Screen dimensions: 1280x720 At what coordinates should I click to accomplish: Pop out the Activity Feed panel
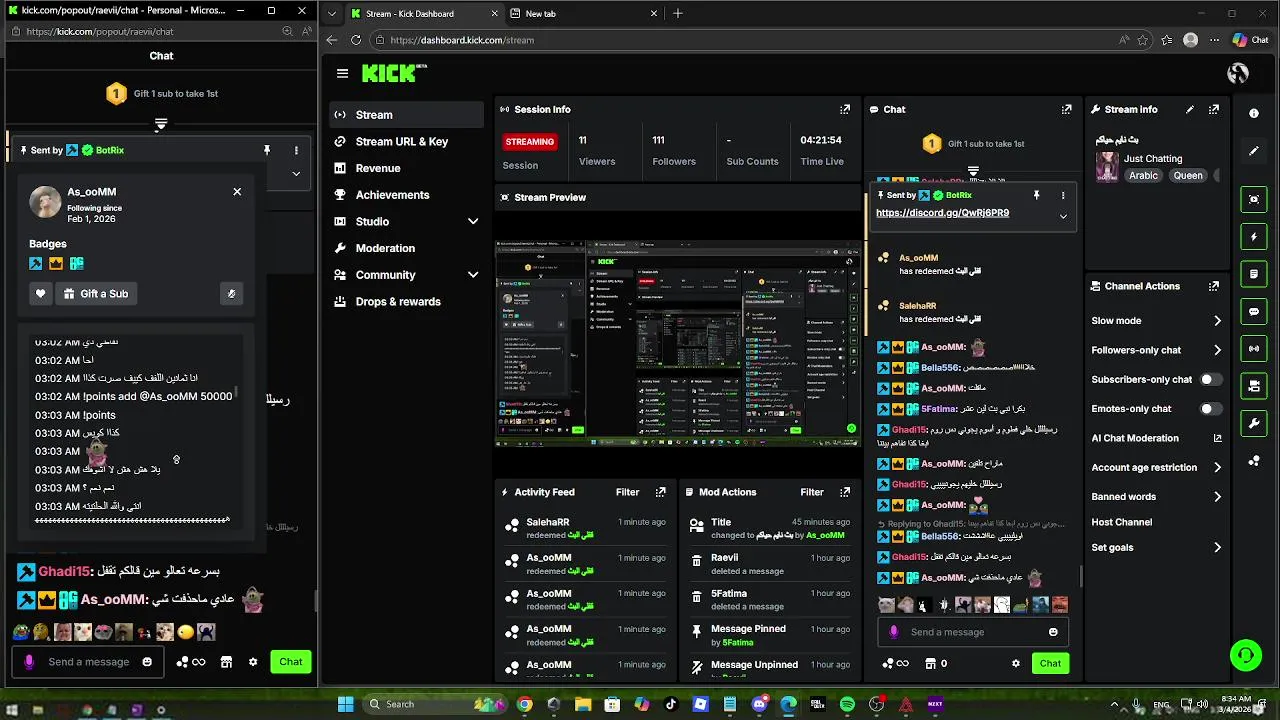point(660,492)
